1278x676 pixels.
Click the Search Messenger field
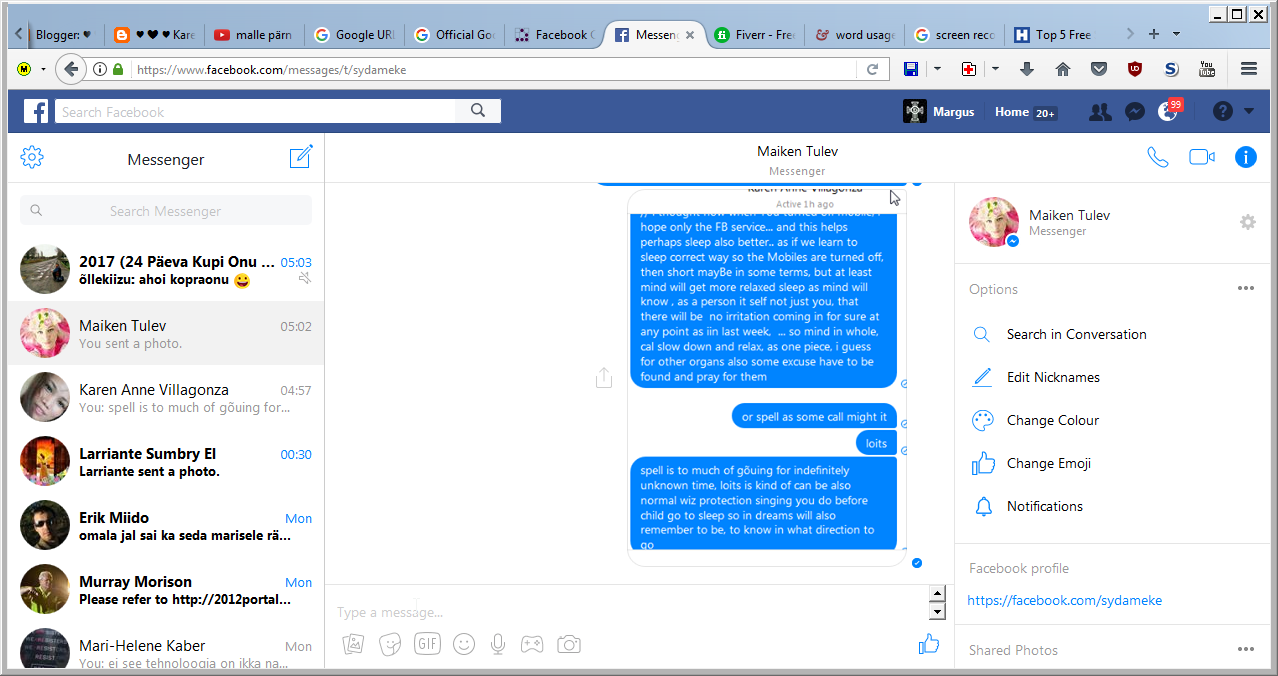click(166, 211)
